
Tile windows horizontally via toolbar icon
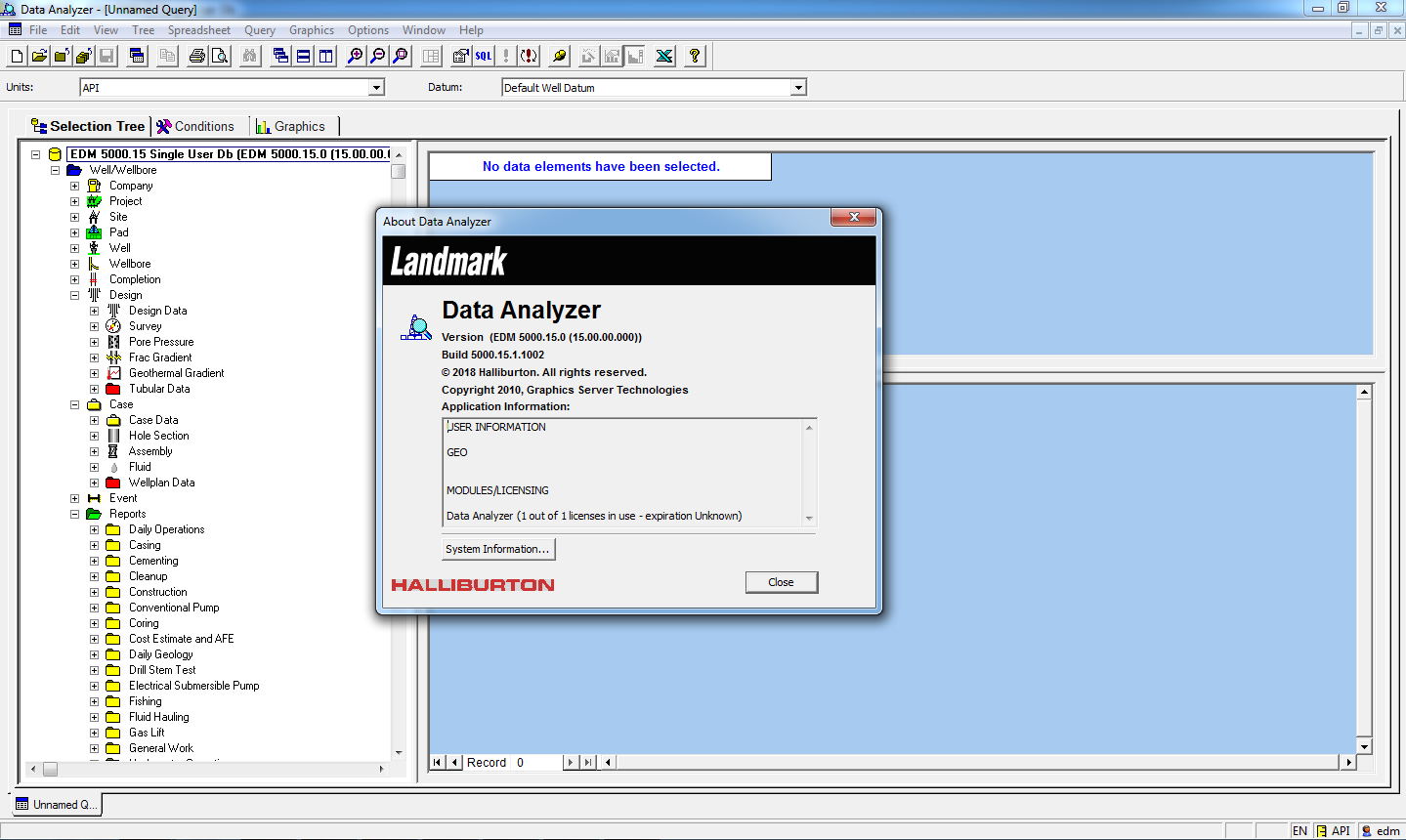[303, 56]
